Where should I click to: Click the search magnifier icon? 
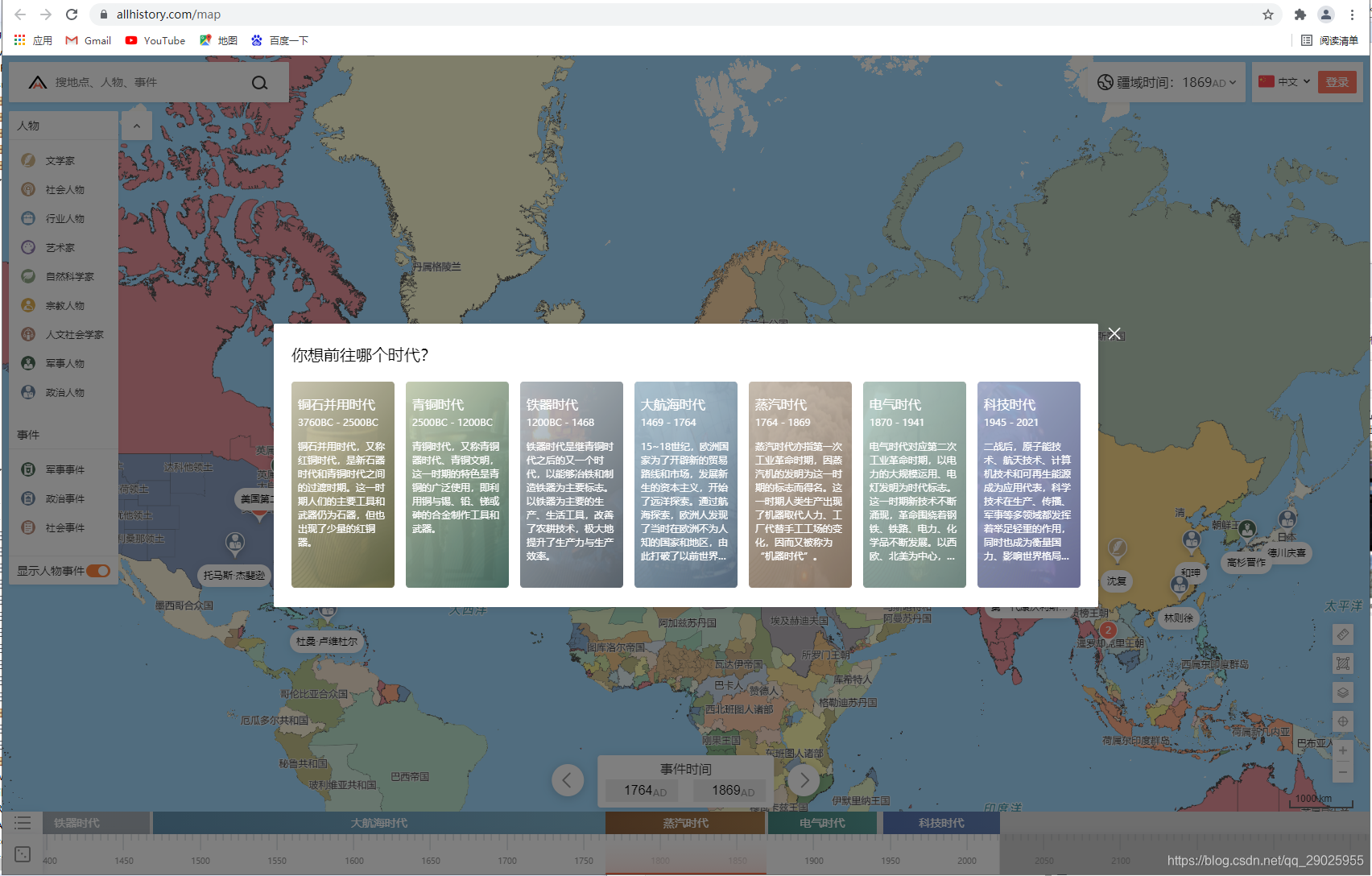[259, 82]
